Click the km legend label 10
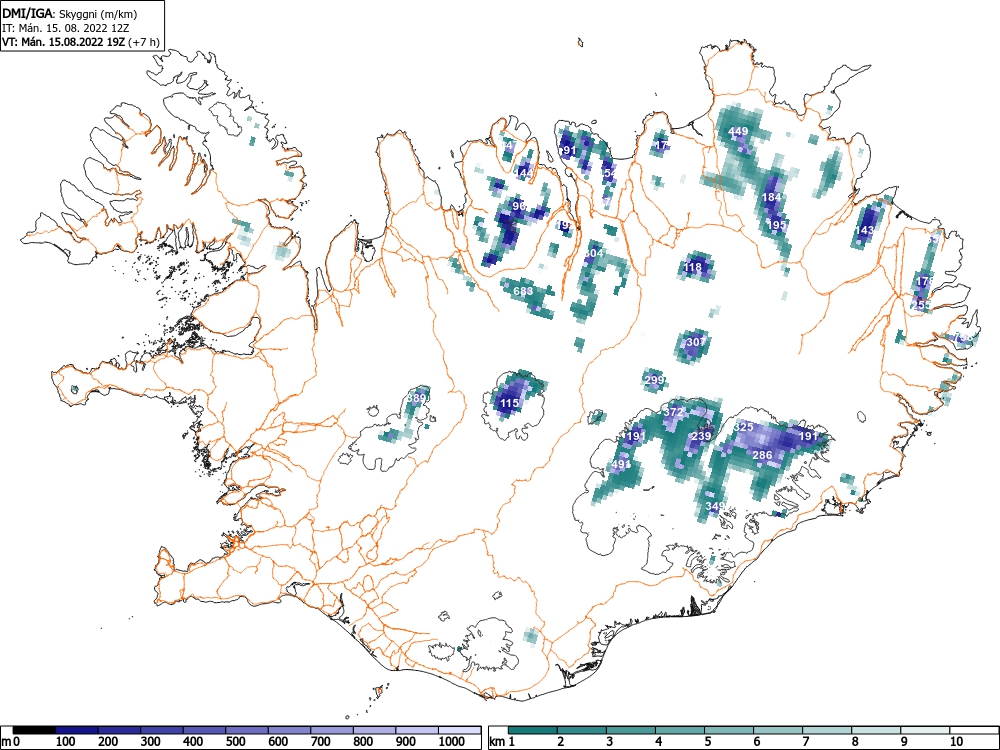The height and width of the screenshot is (750, 1000). coord(955,742)
